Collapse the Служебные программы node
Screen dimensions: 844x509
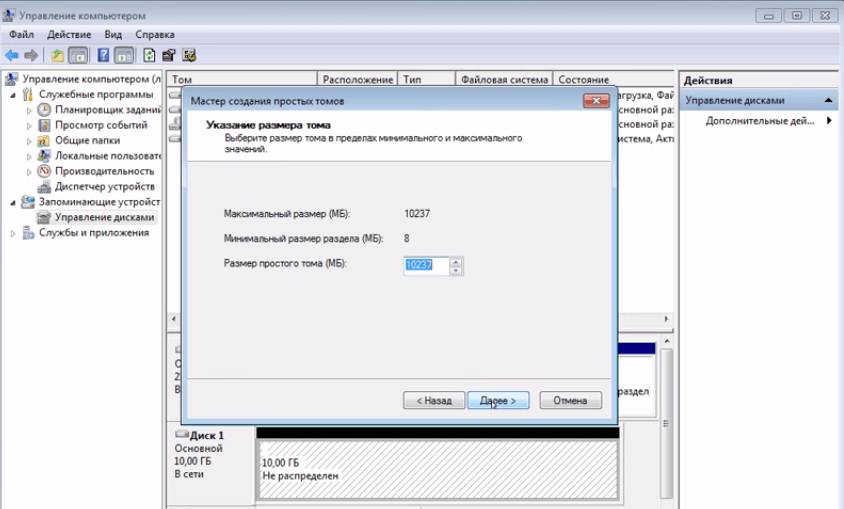click(x=13, y=95)
